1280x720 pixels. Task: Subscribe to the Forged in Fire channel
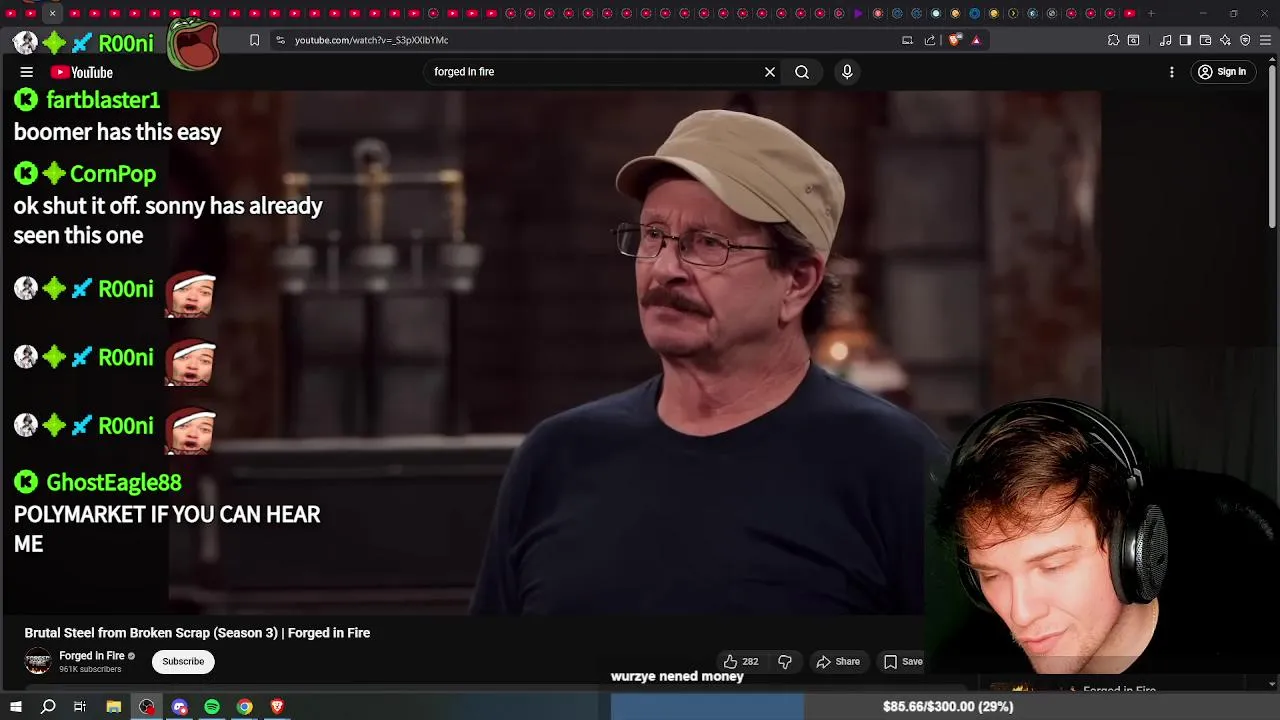(183, 661)
